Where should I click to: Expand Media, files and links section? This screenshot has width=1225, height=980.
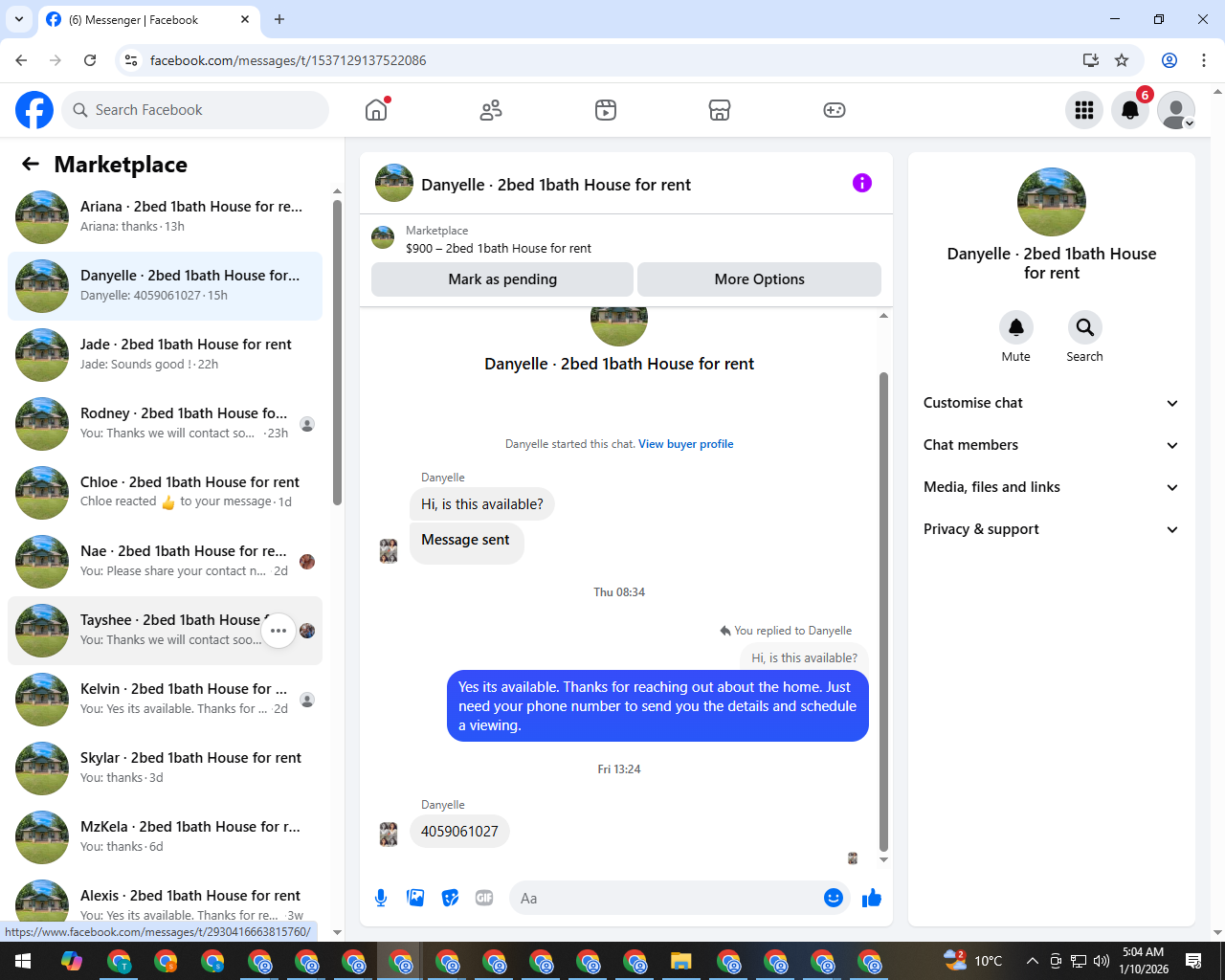pyautogui.click(x=1051, y=487)
